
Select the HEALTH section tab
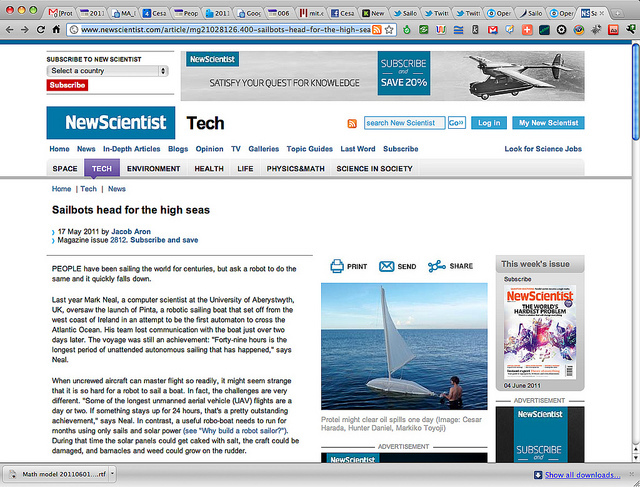coord(209,169)
